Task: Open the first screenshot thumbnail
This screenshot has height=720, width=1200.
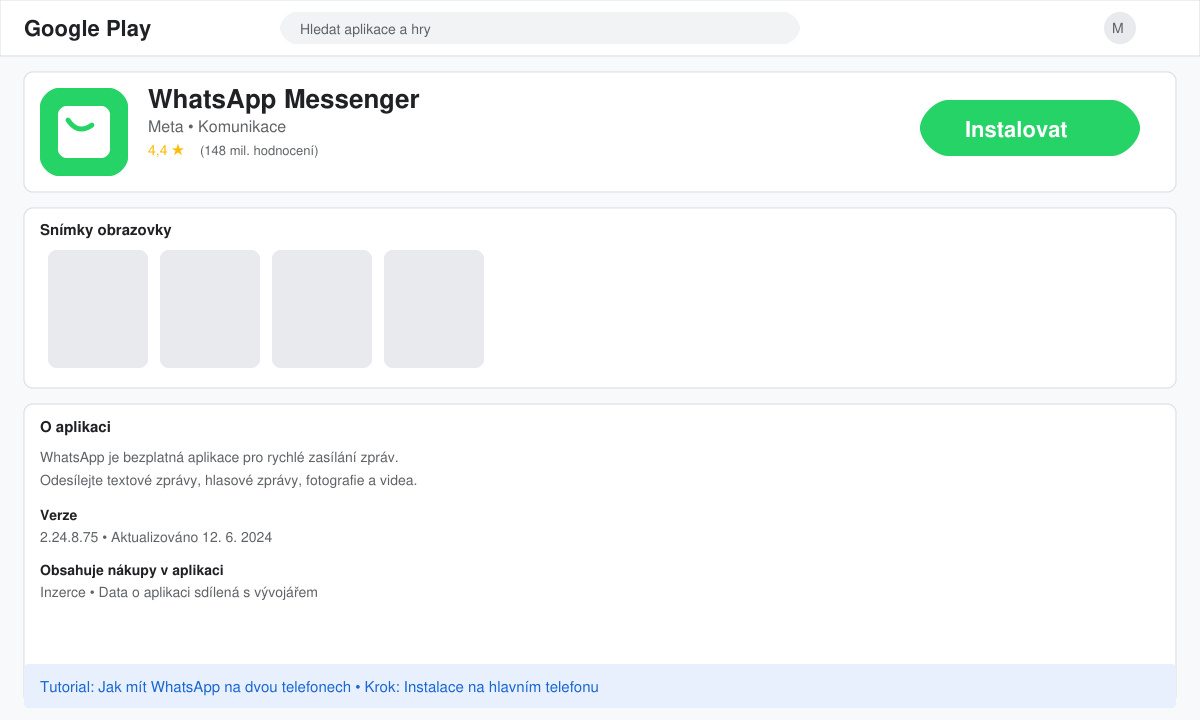Action: 98,309
